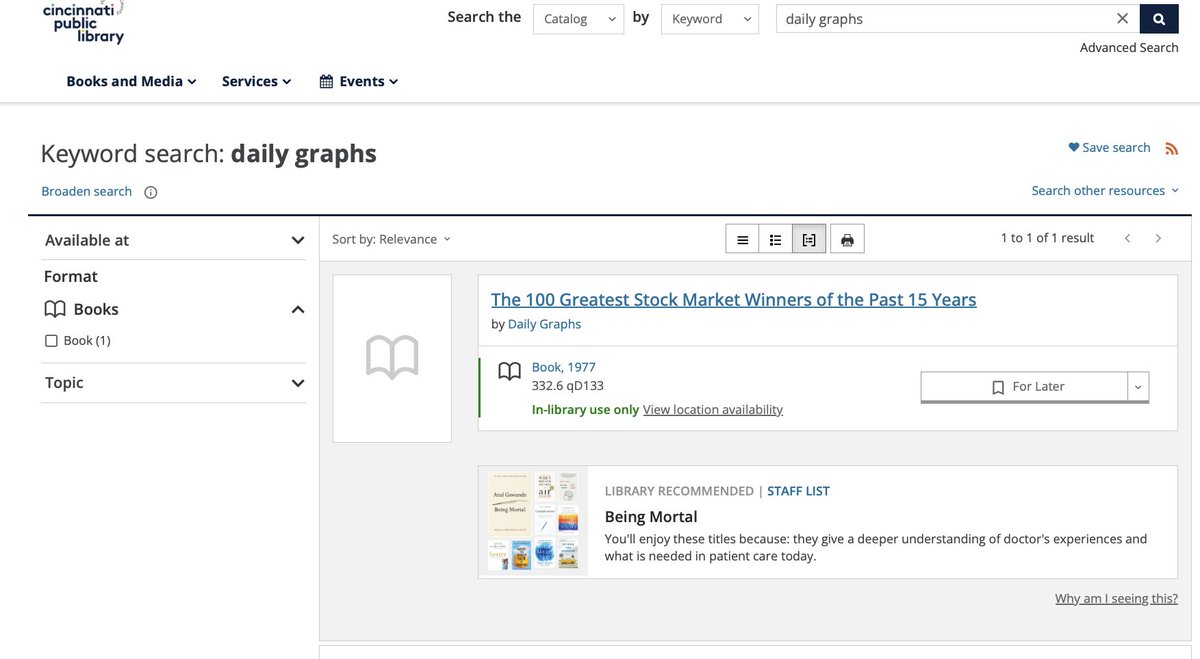Click the 1 to 1 of 1 result text
This screenshot has width=1200, height=659.
pos(1047,238)
